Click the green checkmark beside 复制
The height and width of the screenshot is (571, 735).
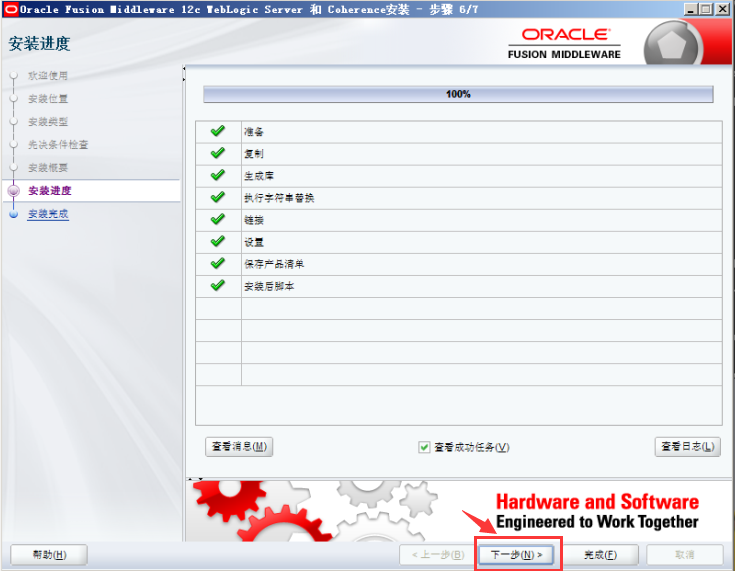[x=218, y=154]
